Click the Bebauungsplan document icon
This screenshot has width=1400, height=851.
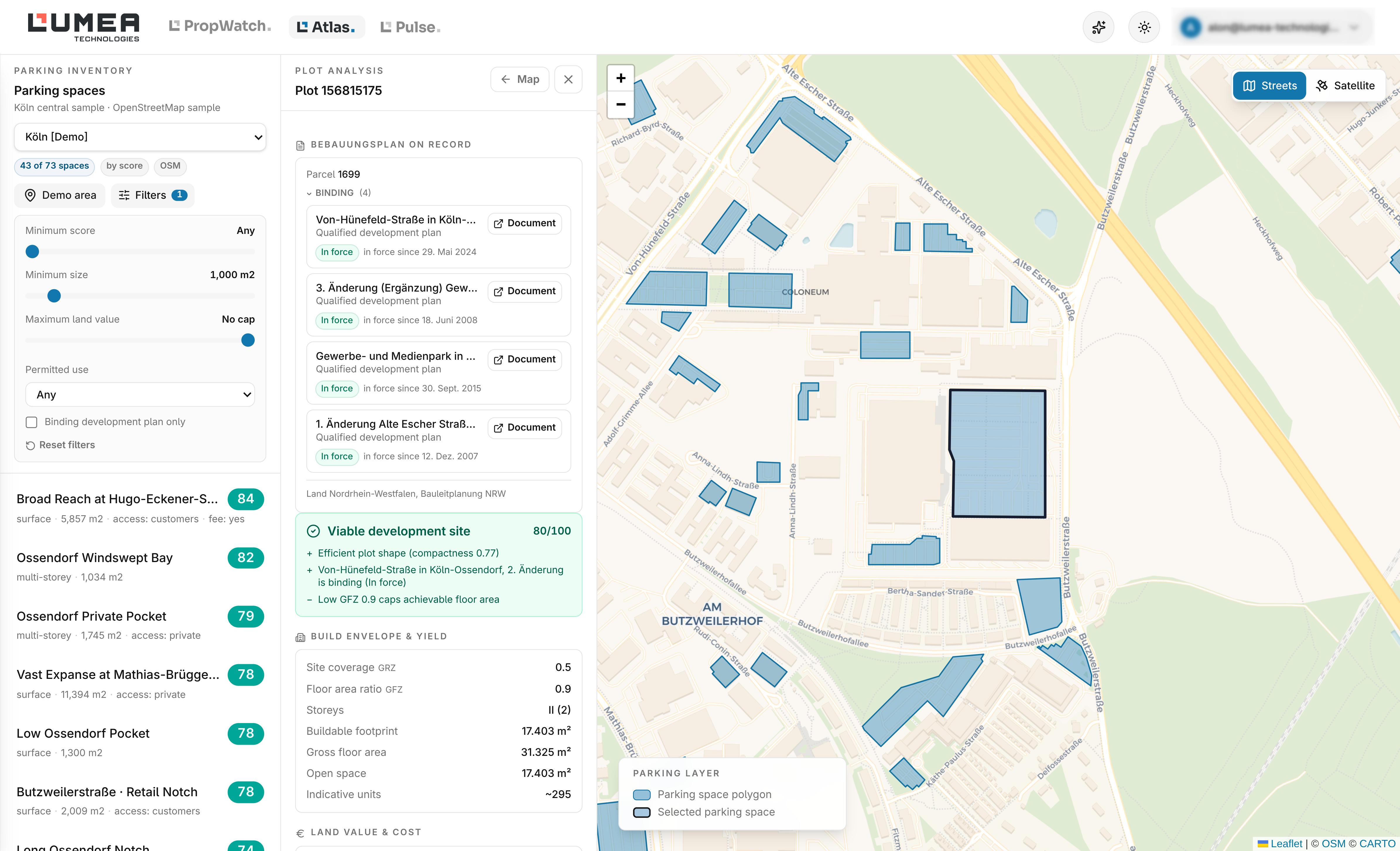(301, 145)
